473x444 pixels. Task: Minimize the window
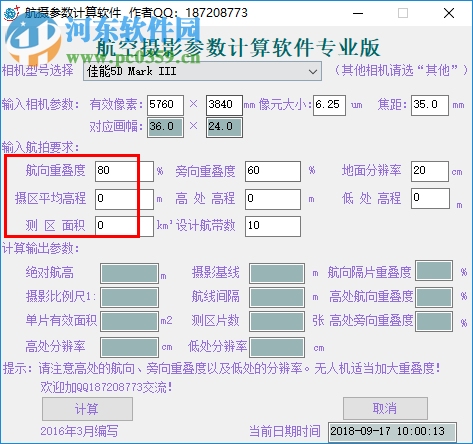[358, 13]
